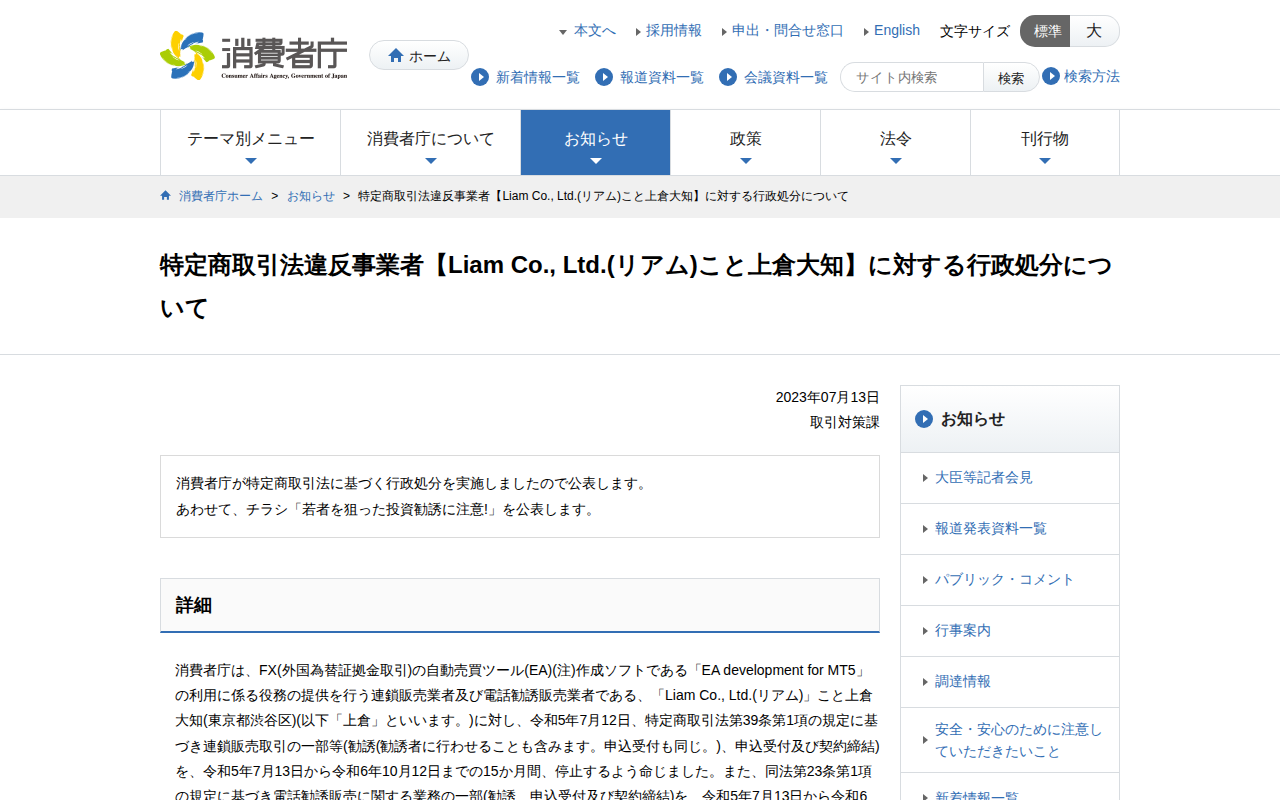Open 新着情報一覧 header link
The width and height of the screenshot is (1280, 800).
538,77
